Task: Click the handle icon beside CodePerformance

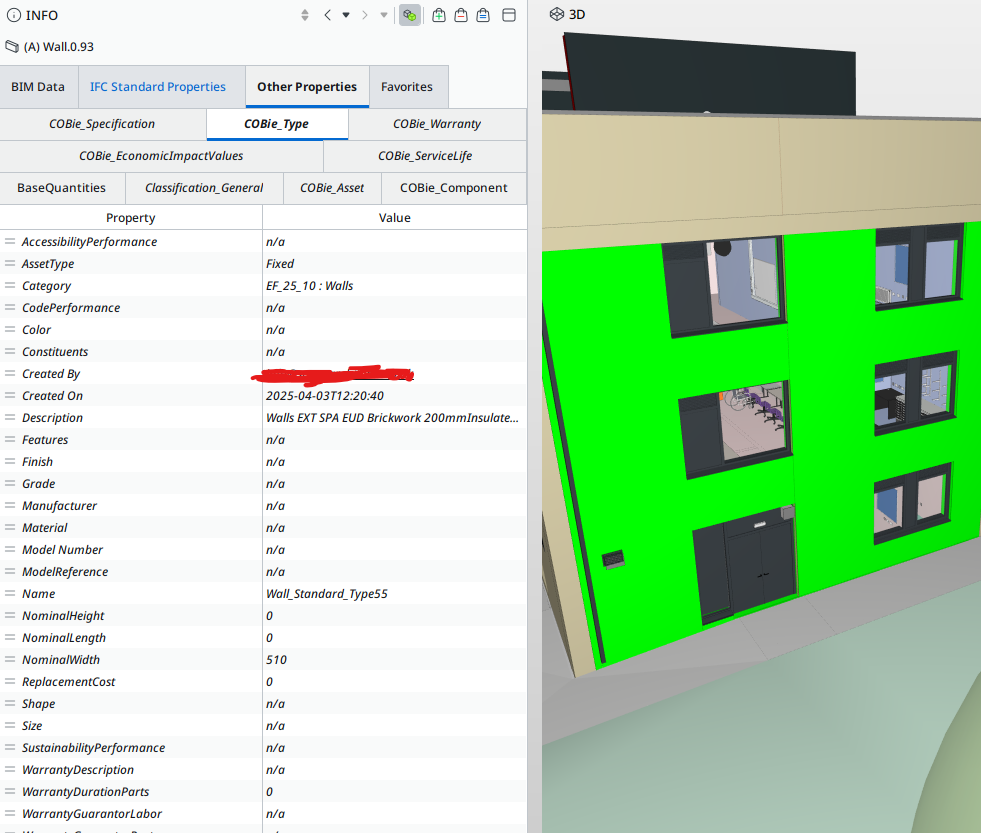Action: 10,307
